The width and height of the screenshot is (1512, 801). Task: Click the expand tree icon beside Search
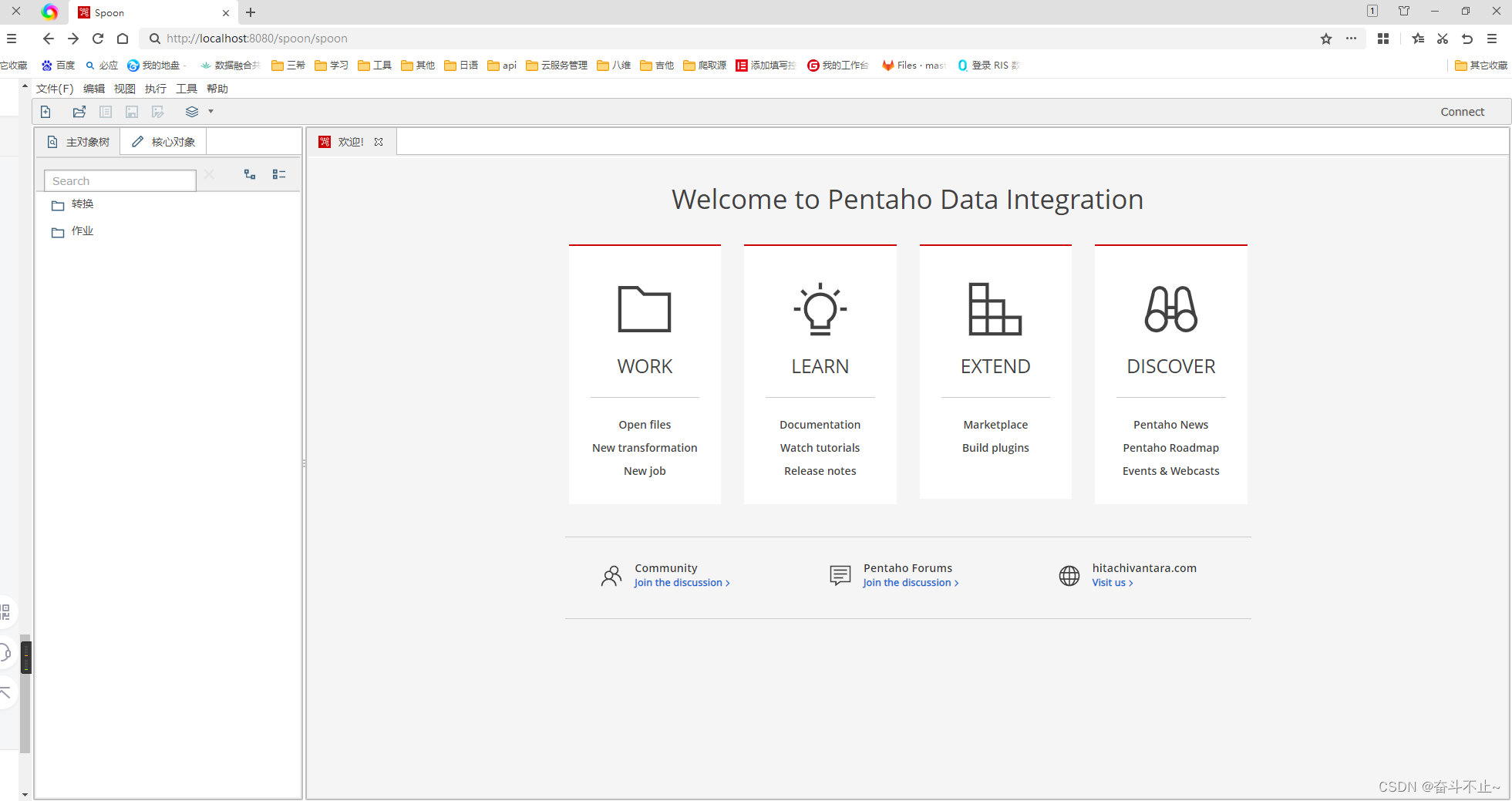[250, 174]
